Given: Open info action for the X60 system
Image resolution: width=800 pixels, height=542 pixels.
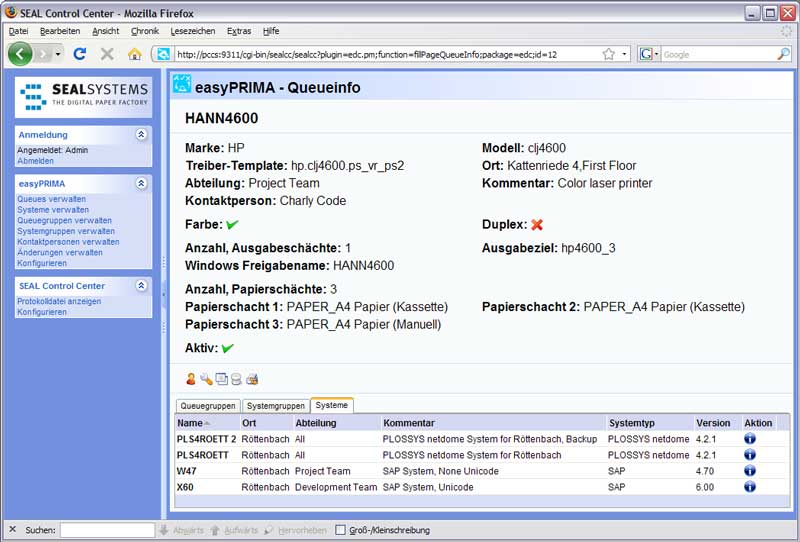Looking at the screenshot, I should [x=750, y=487].
